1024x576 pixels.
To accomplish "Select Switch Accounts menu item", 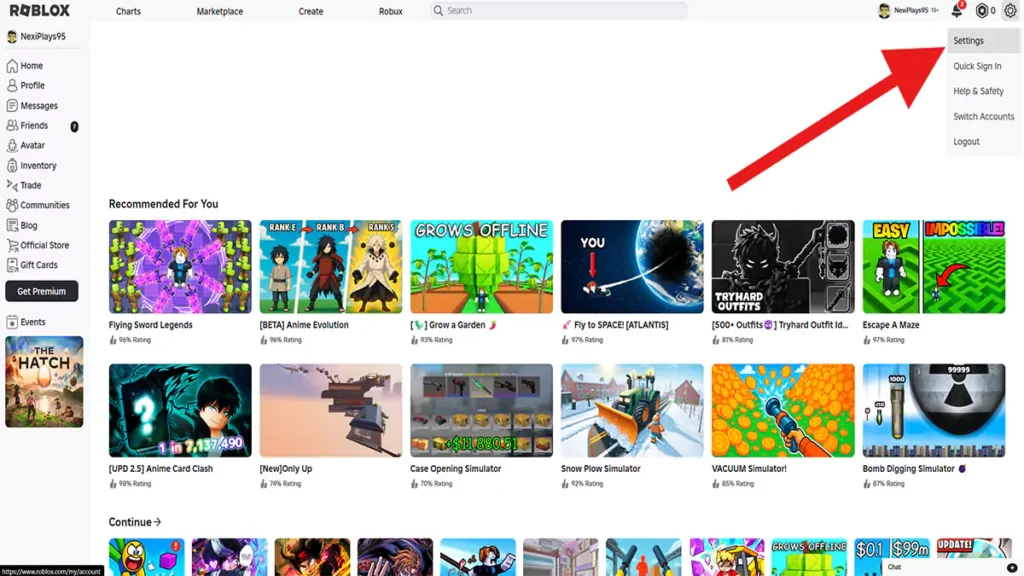I will pos(984,116).
